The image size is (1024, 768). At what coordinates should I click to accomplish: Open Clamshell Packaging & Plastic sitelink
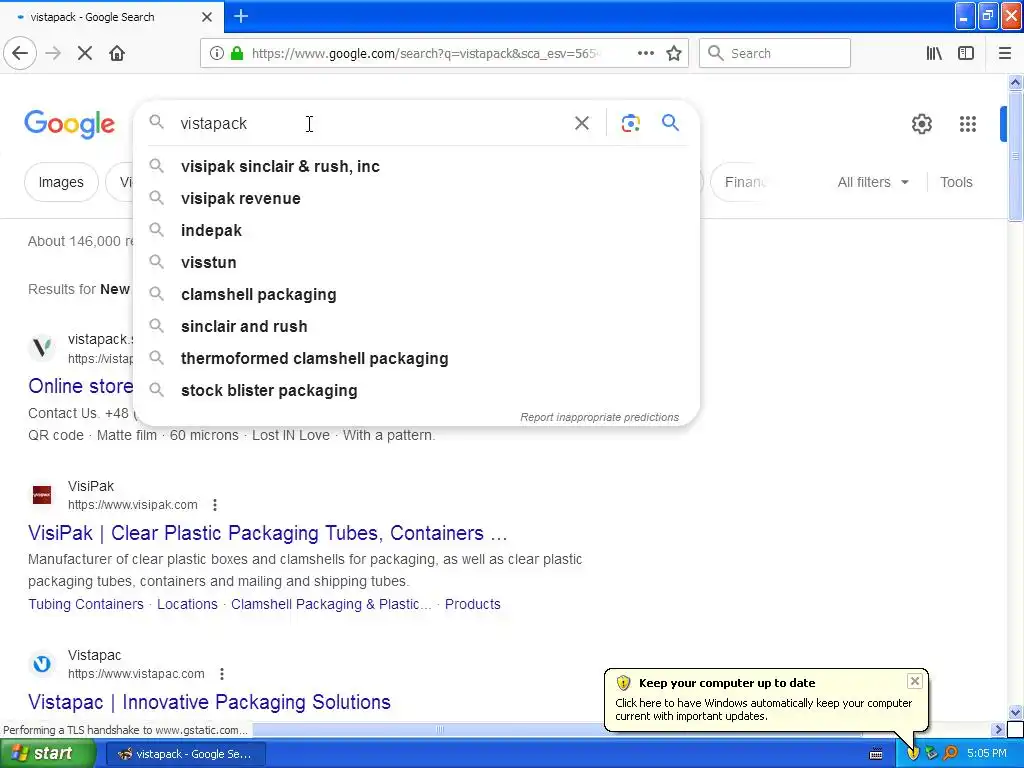(x=331, y=604)
